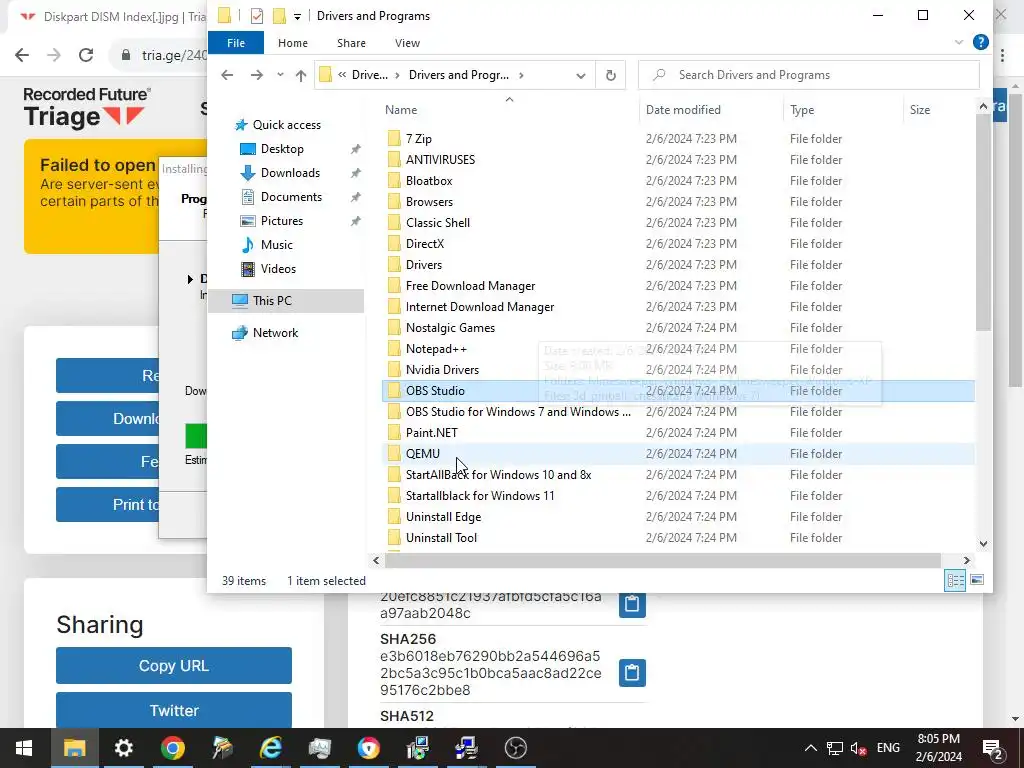
Task: Click the Search Drivers and Programs field
Action: click(808, 75)
